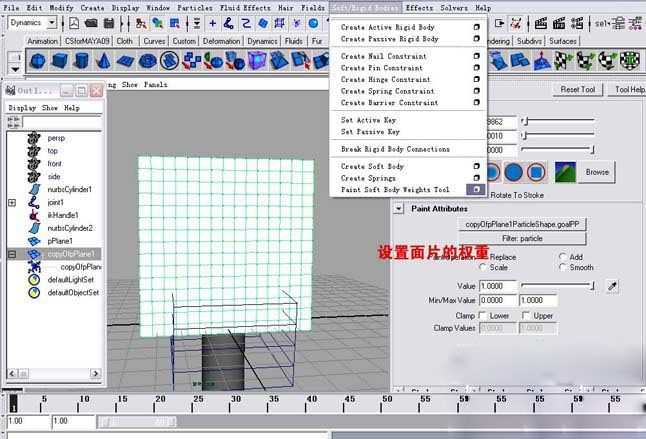Viewport: 646px width, 439px height.
Task: Open Create Active Rigid Body option box
Action: tap(476, 27)
